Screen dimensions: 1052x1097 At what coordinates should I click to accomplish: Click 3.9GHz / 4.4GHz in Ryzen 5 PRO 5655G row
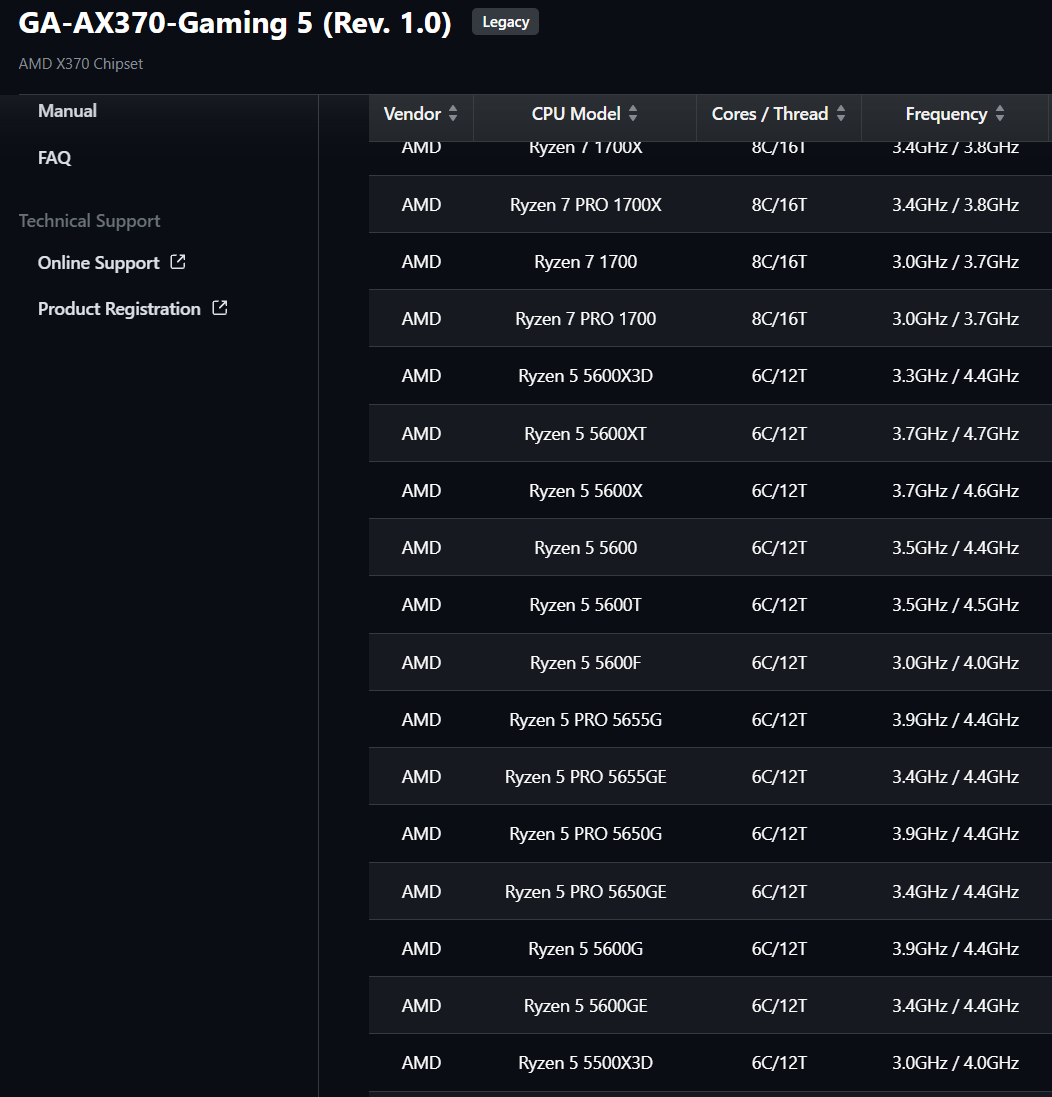(x=955, y=719)
